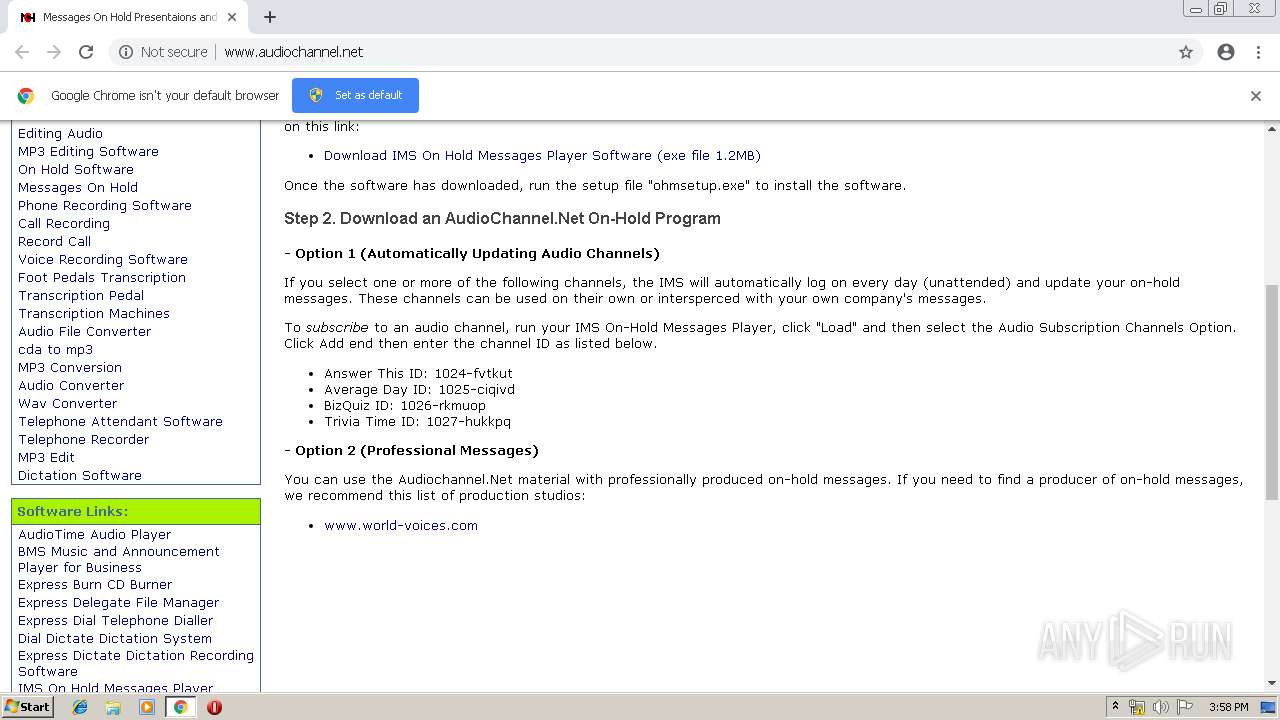
Task: Open Express Dictate Dictation Recording Software link
Action: (x=136, y=663)
